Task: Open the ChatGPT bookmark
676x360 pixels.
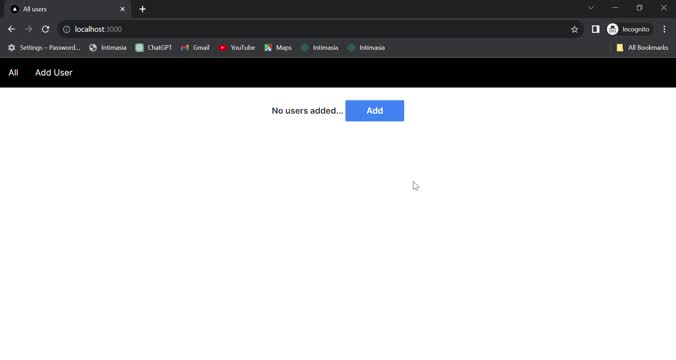Action: coord(153,48)
